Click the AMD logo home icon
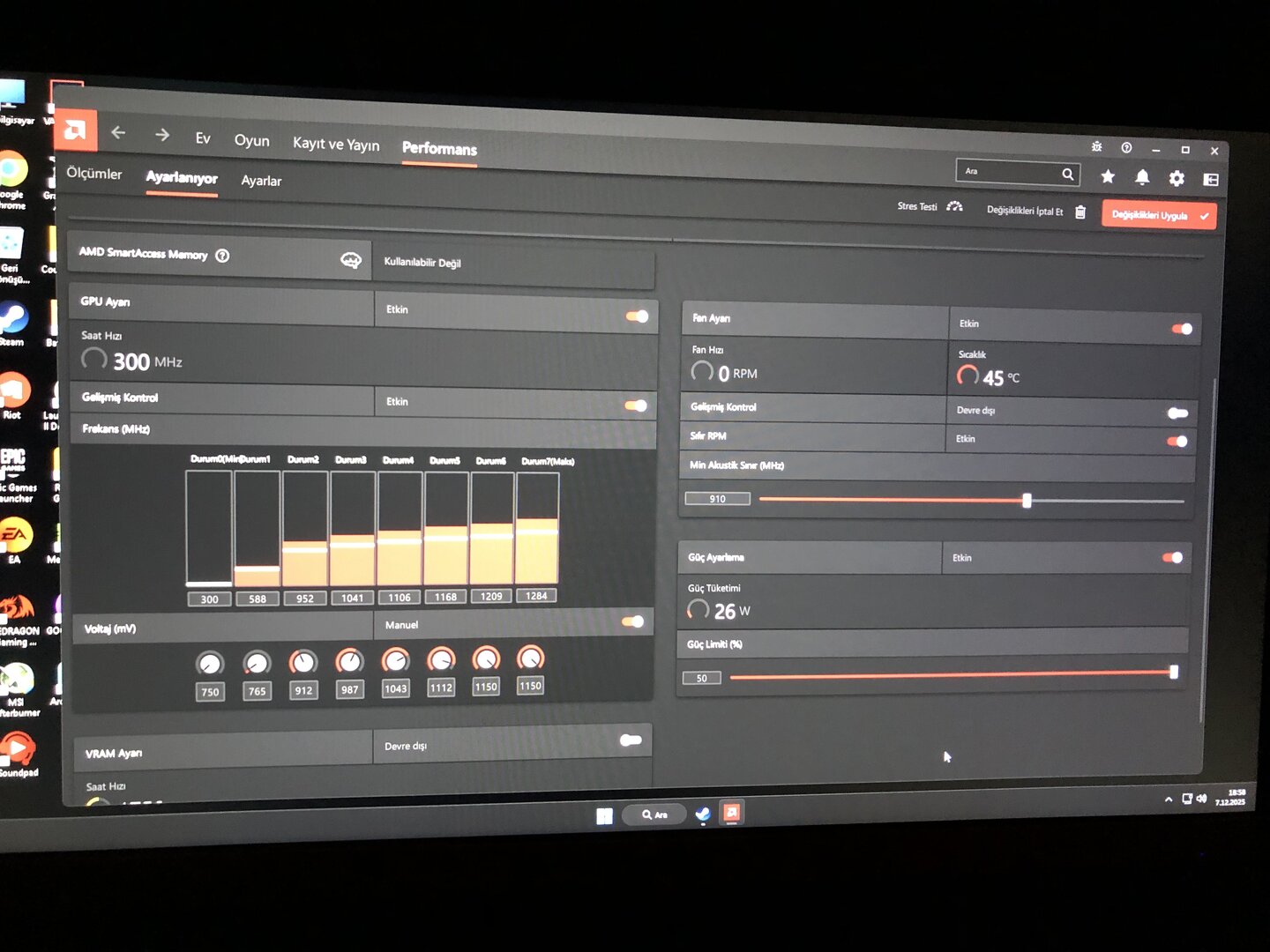This screenshot has height=952, width=1270. tap(75, 130)
